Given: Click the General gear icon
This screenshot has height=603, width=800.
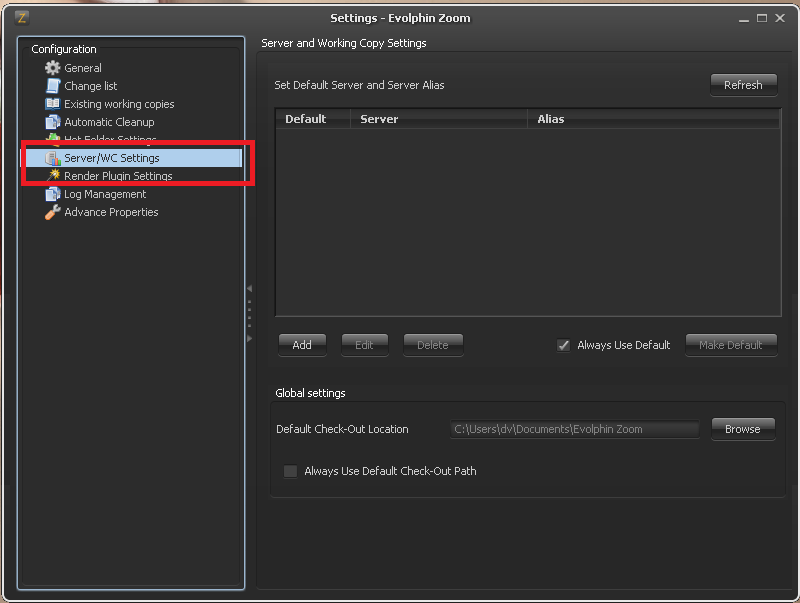Looking at the screenshot, I should pyautogui.click(x=53, y=68).
